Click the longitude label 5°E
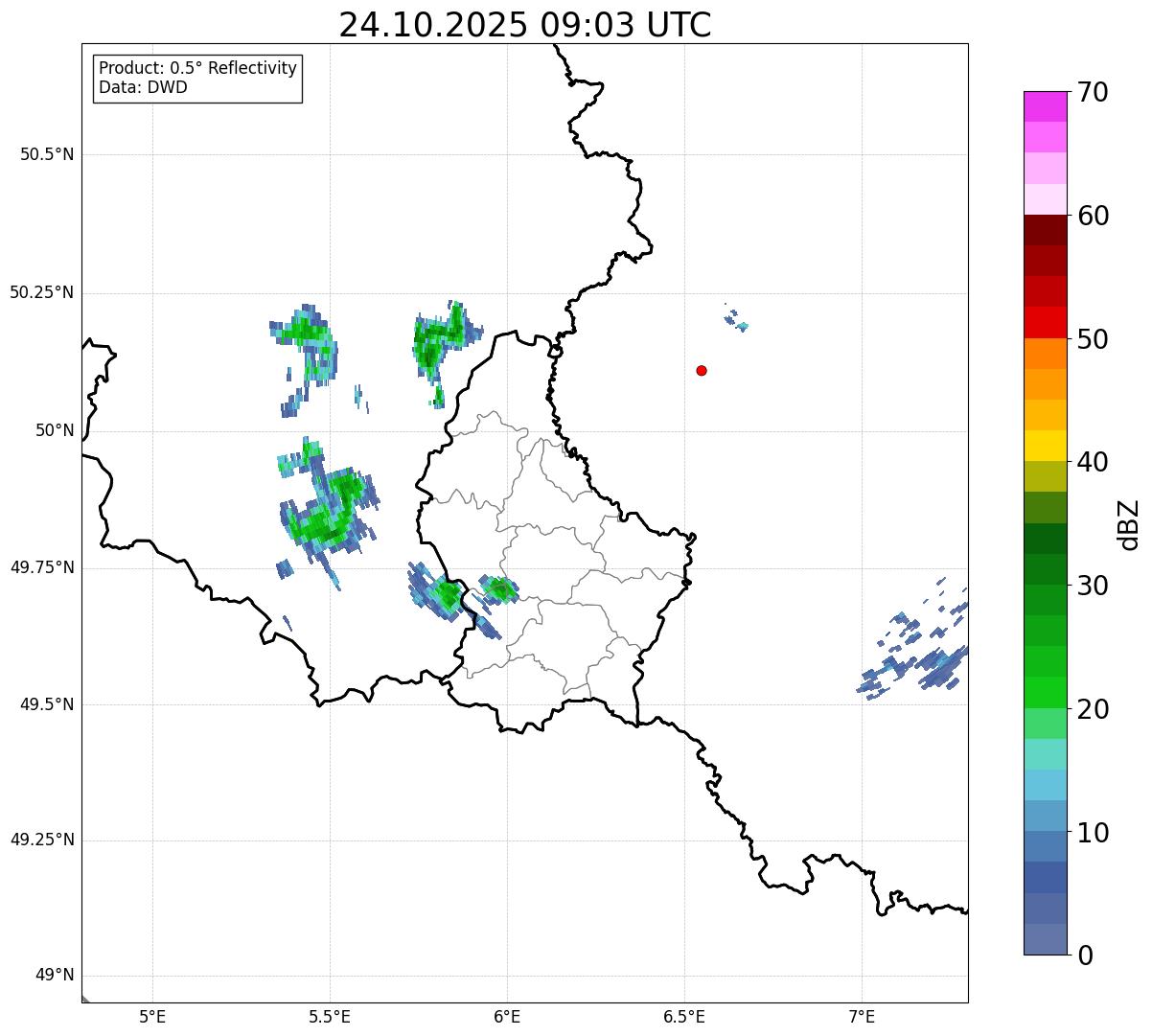 152,1016
